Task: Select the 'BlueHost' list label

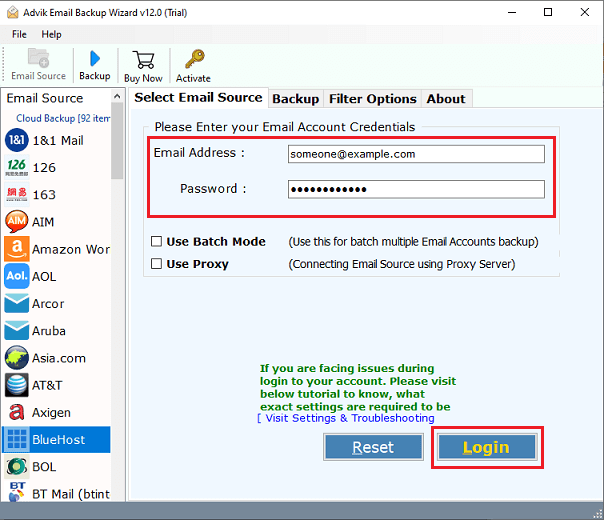Action: pyautogui.click(x=59, y=439)
